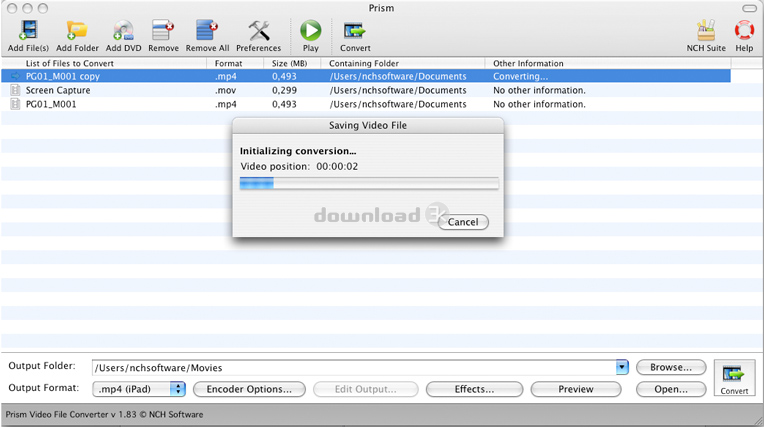
Task: Cancel the video conversion dialog
Action: (463, 222)
